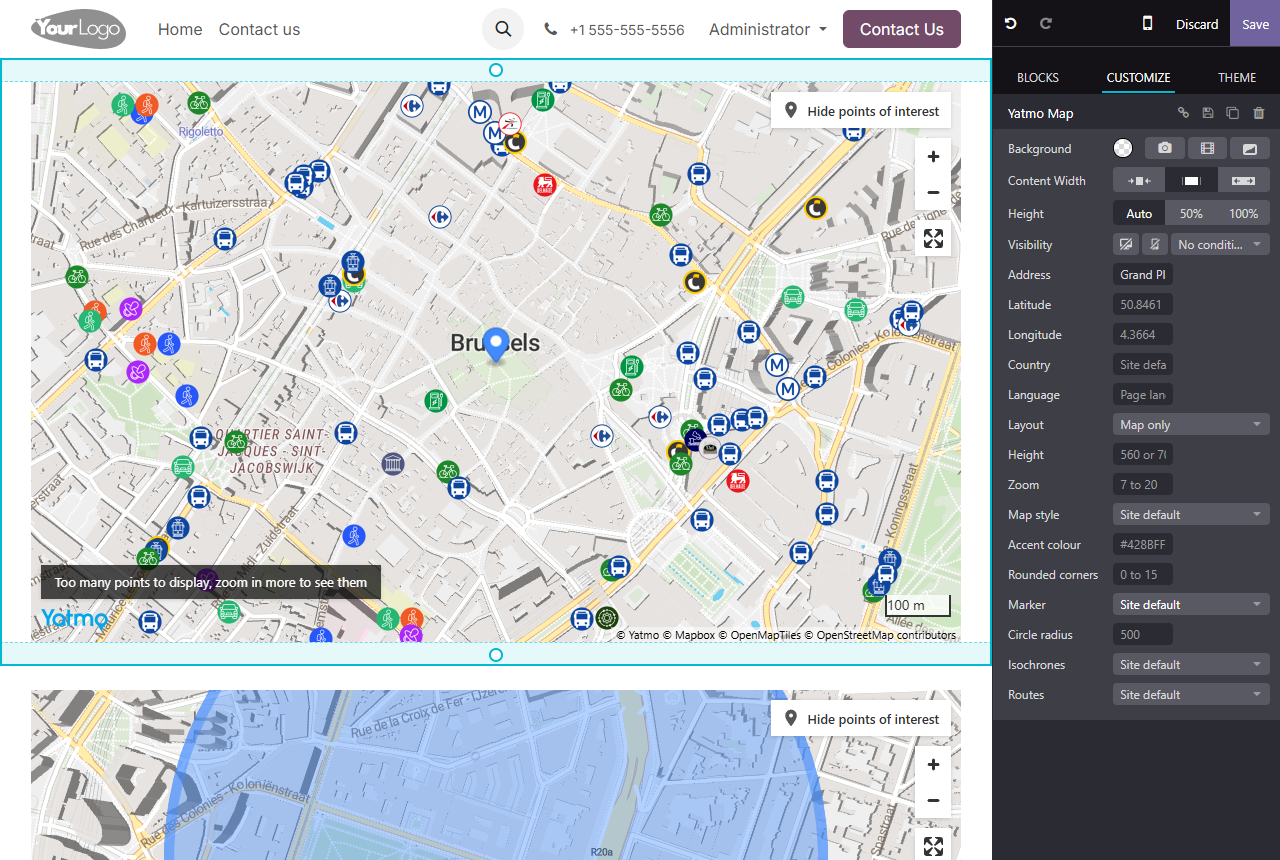Open the background shape option
The image size is (1280, 860).
coord(1250,148)
